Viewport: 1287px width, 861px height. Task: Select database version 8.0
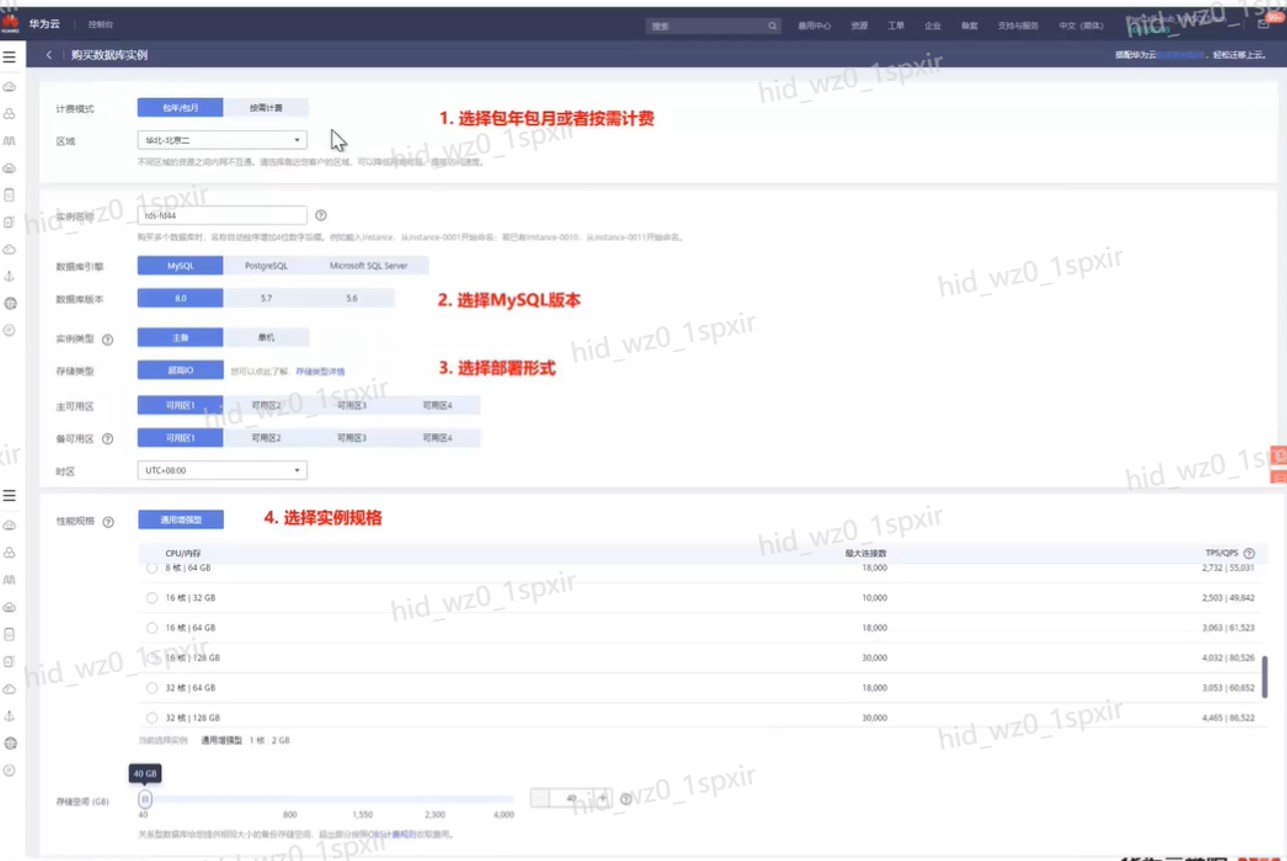(180, 298)
